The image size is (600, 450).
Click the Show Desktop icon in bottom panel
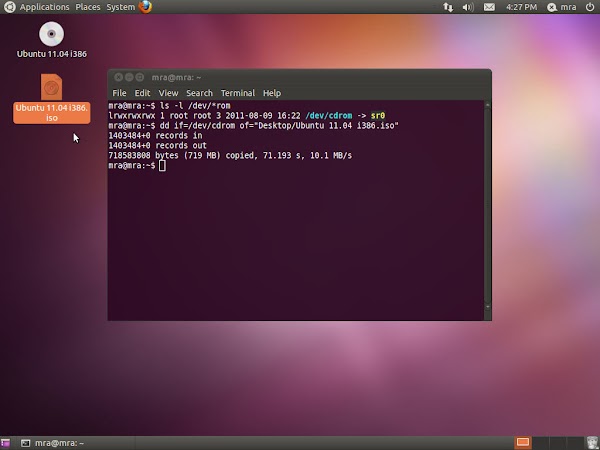click(x=5, y=443)
